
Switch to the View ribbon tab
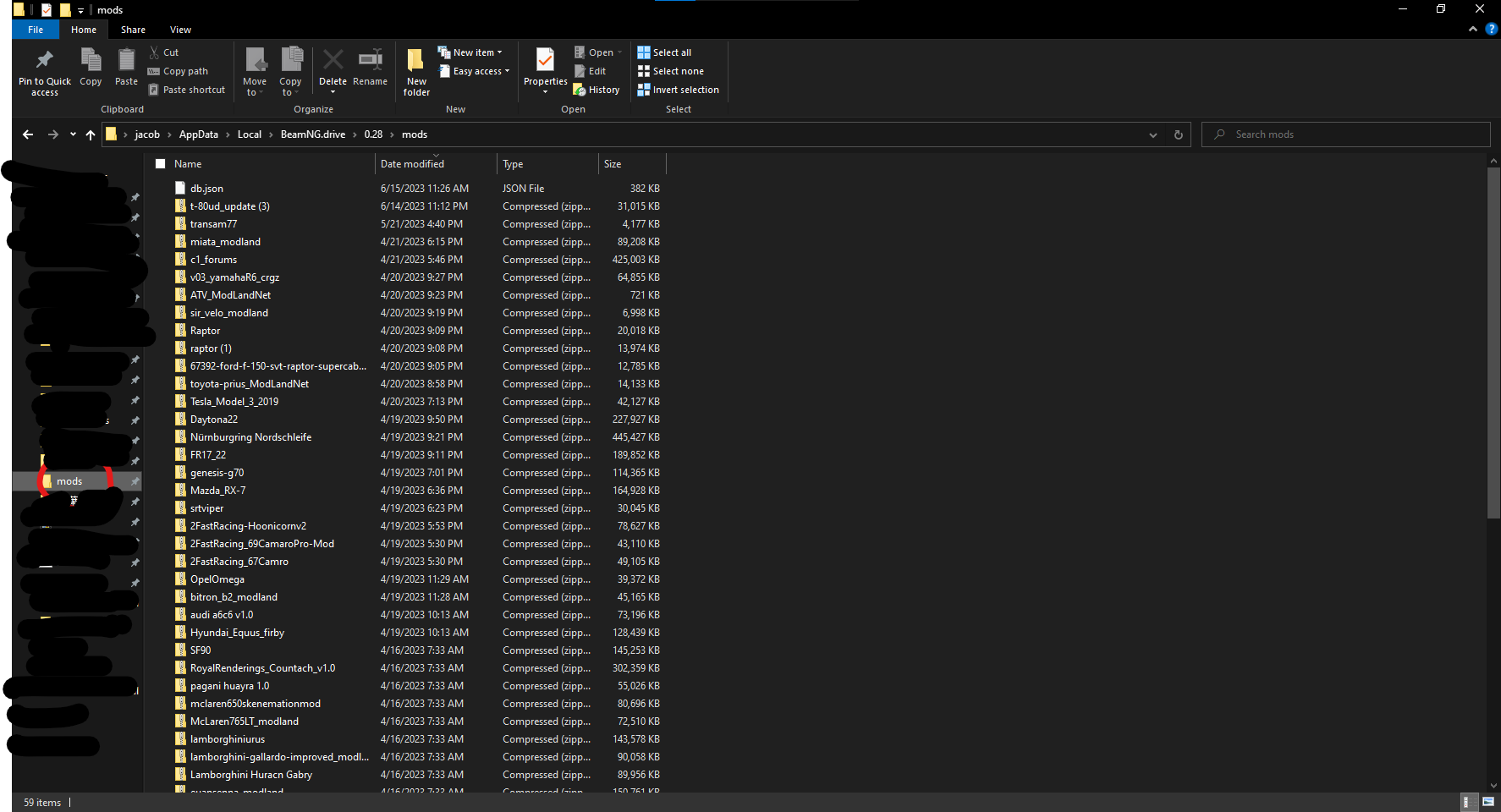point(180,30)
